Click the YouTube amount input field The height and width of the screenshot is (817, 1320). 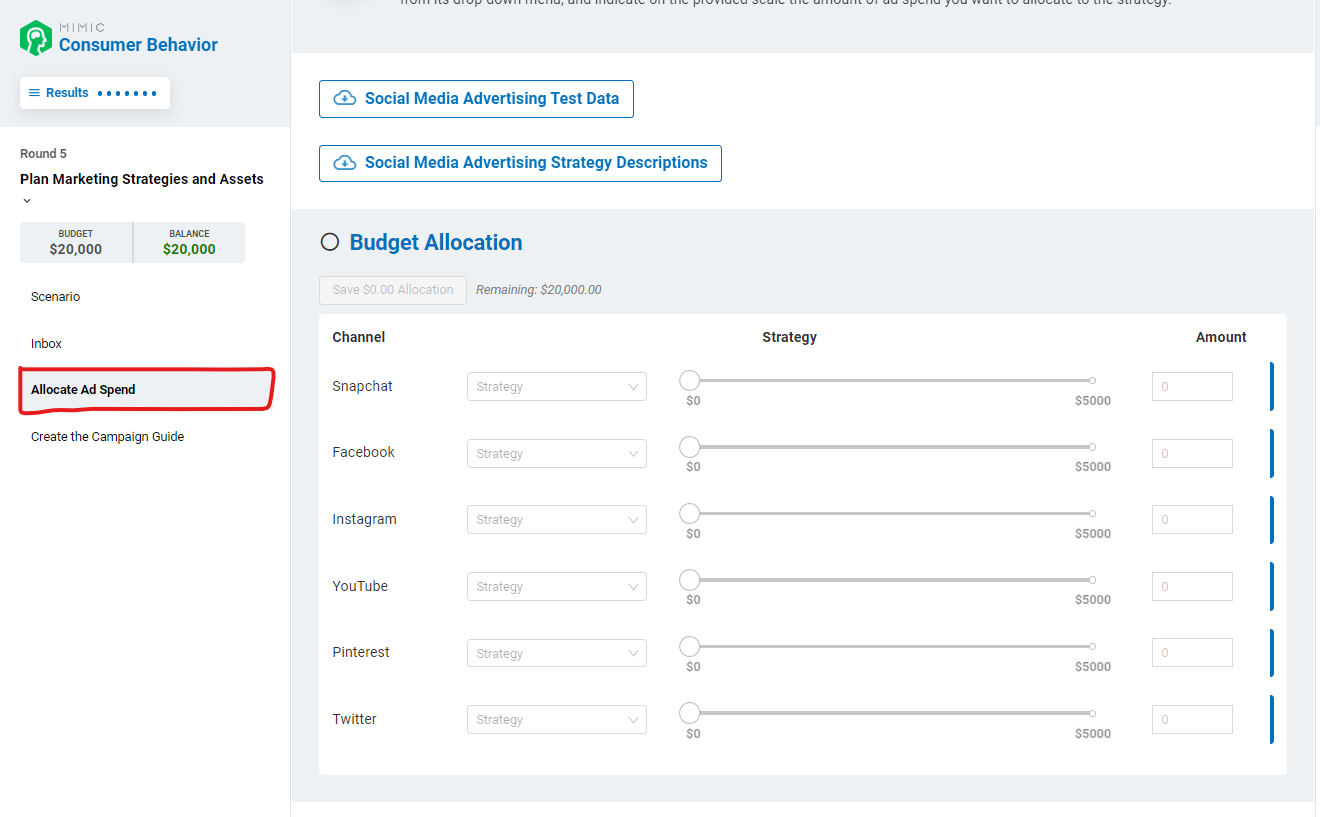(x=1192, y=587)
